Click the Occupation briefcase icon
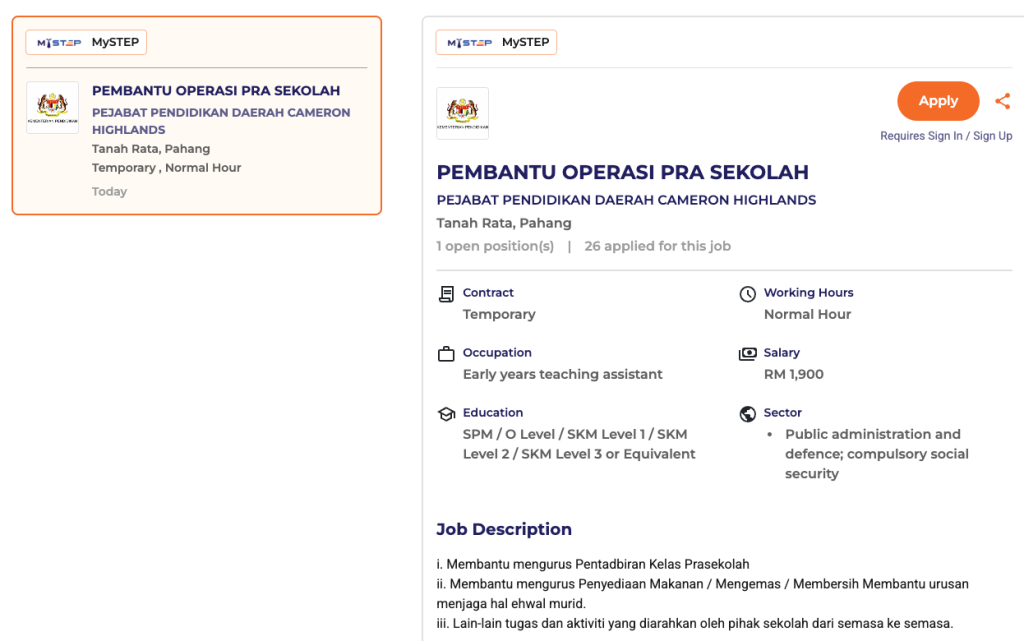 pos(446,354)
